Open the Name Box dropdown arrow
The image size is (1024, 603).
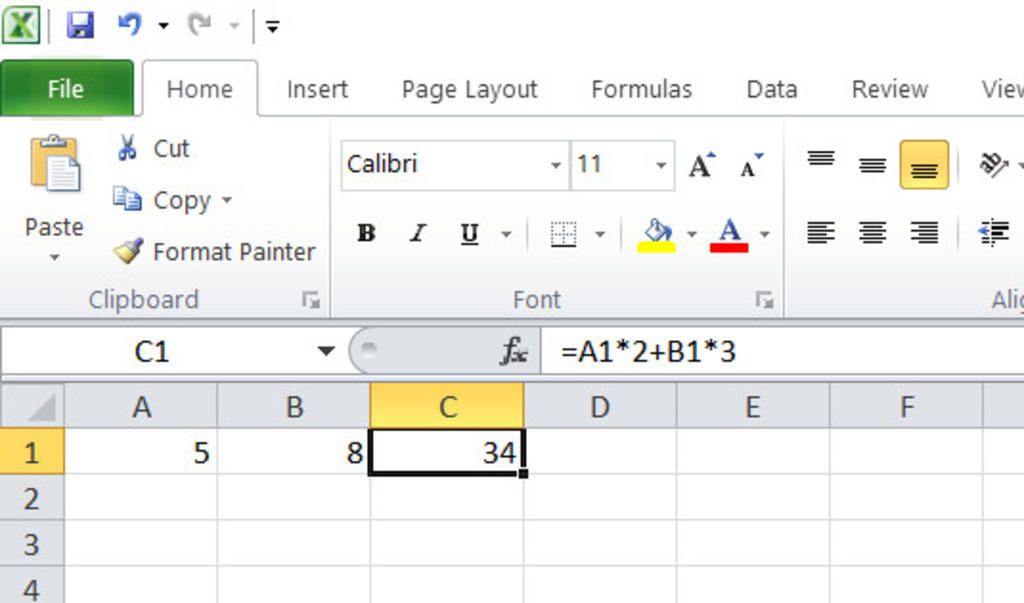tap(326, 351)
